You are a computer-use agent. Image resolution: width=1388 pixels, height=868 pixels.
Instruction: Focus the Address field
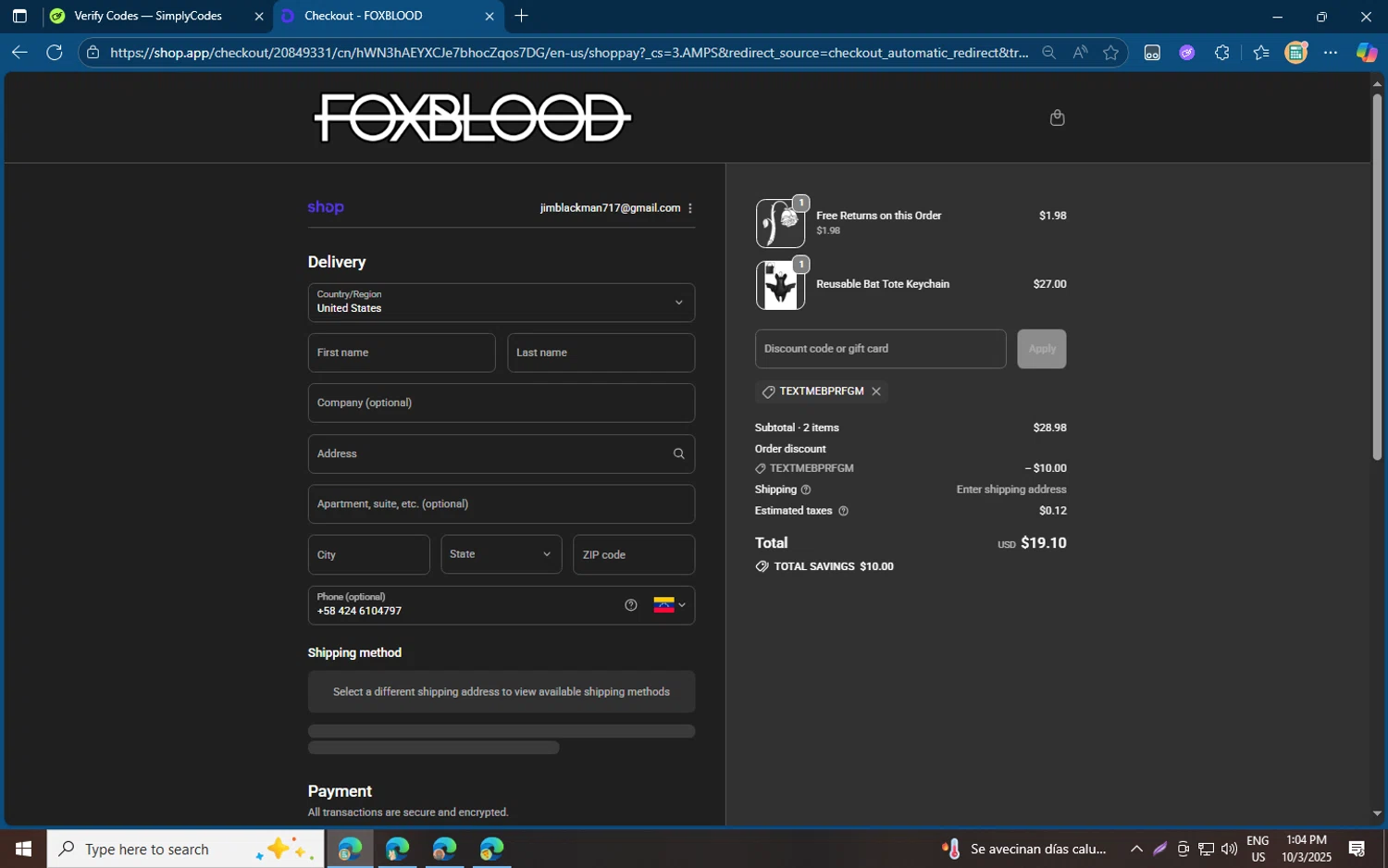[x=502, y=453]
